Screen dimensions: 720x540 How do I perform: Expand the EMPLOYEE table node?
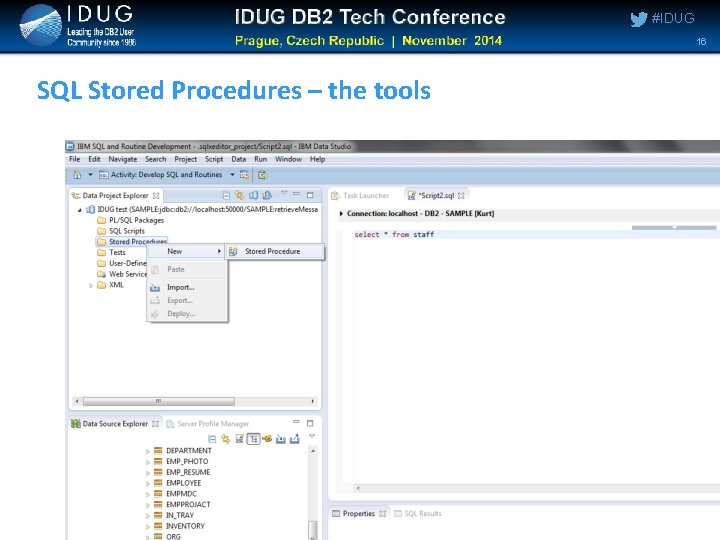147,484
